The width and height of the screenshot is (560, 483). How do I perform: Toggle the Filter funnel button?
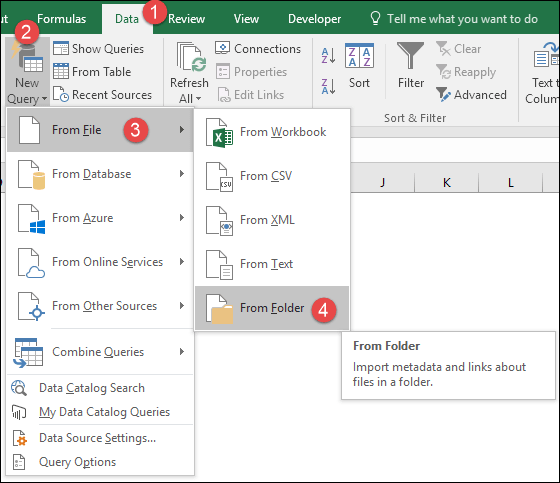(411, 66)
